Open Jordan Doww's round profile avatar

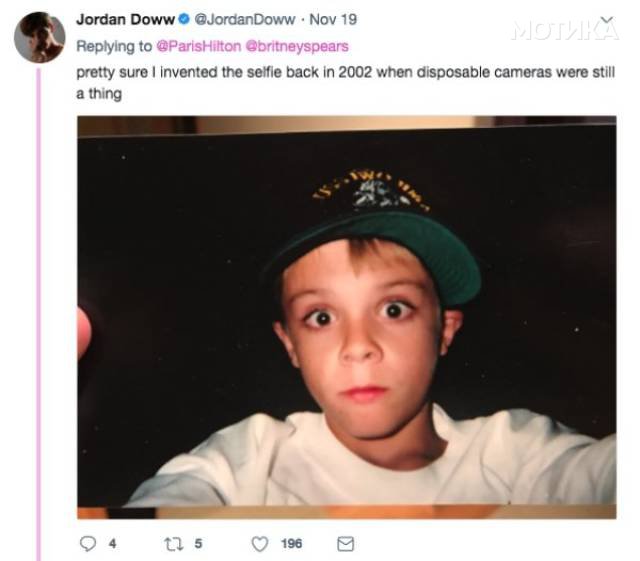40,37
